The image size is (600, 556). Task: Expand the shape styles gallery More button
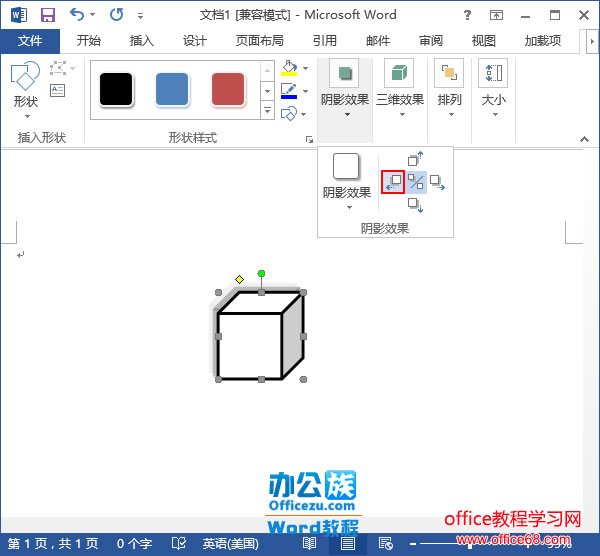click(267, 110)
